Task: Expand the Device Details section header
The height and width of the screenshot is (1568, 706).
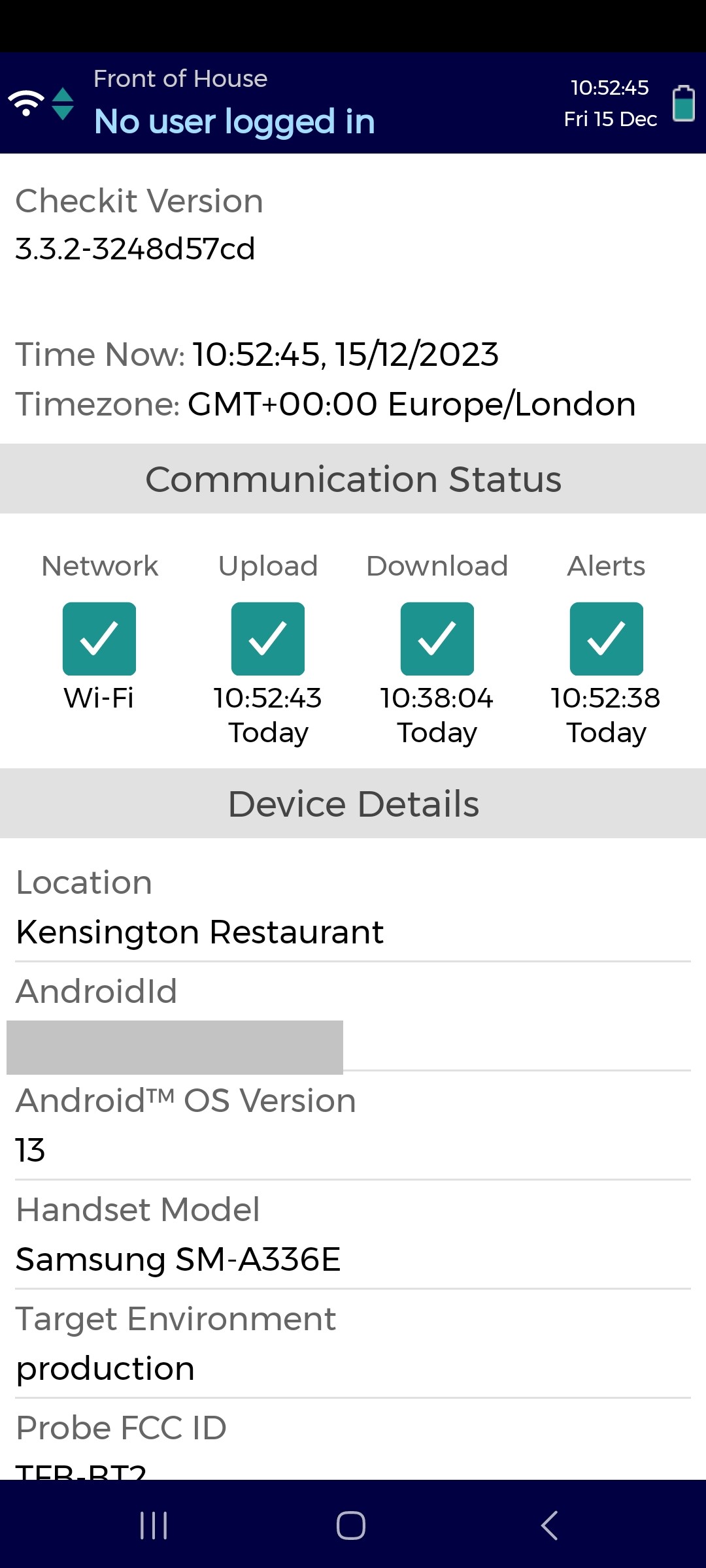Action: tap(353, 803)
